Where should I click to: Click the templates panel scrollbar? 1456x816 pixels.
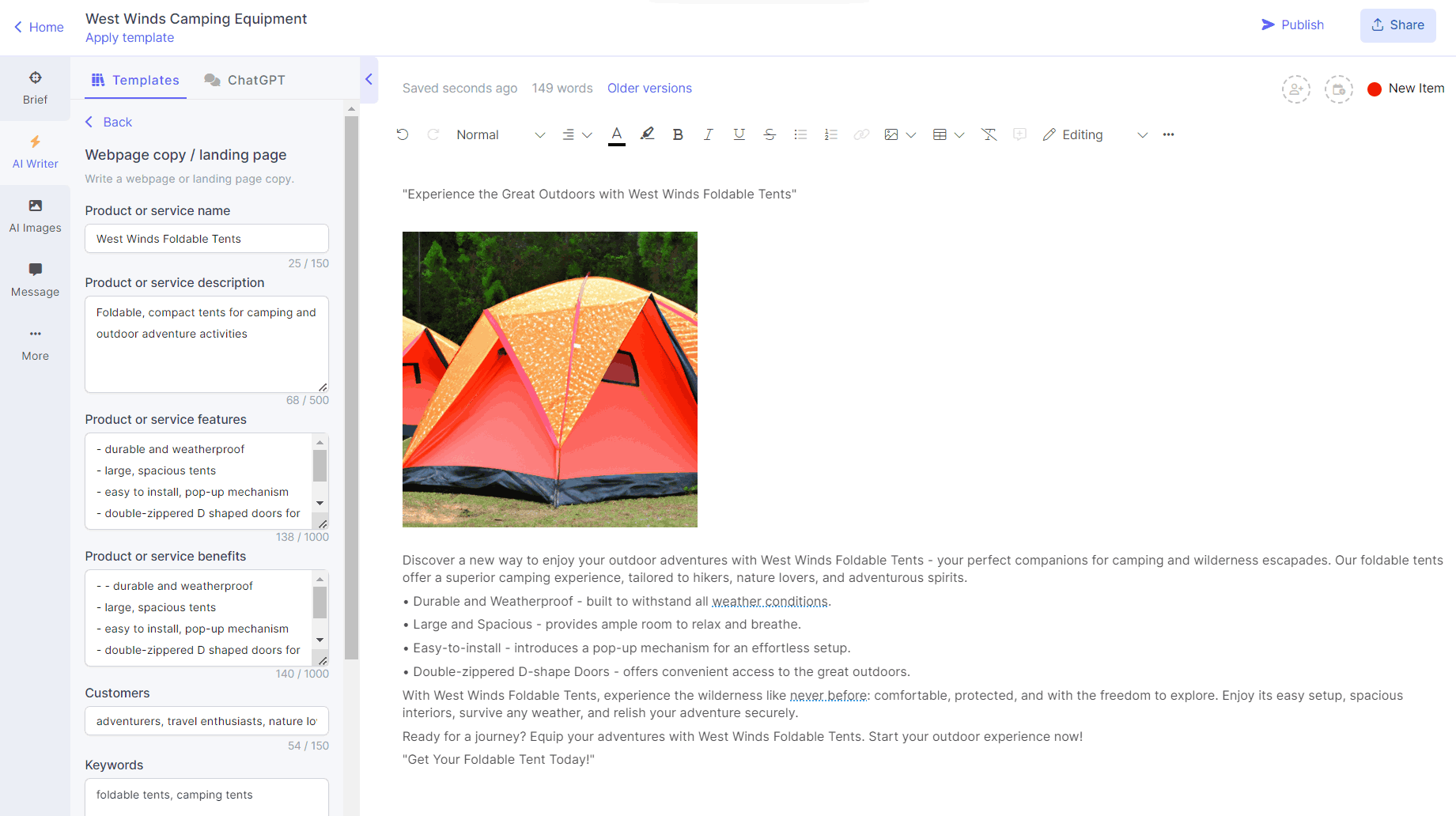coord(351,387)
